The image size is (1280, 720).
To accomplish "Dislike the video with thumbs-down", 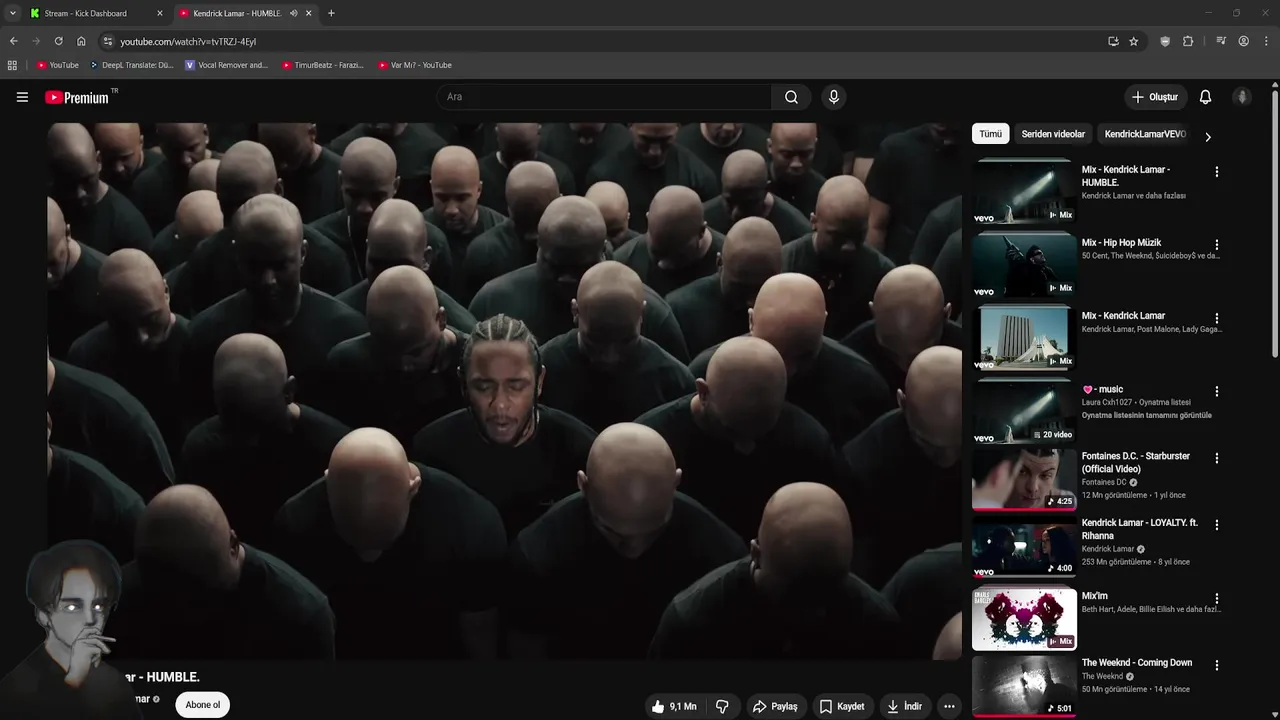I will click(x=722, y=706).
